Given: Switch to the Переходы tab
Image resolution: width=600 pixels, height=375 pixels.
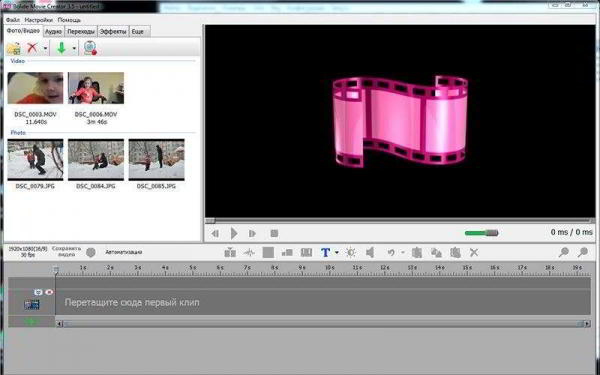Looking at the screenshot, I should point(81,32).
